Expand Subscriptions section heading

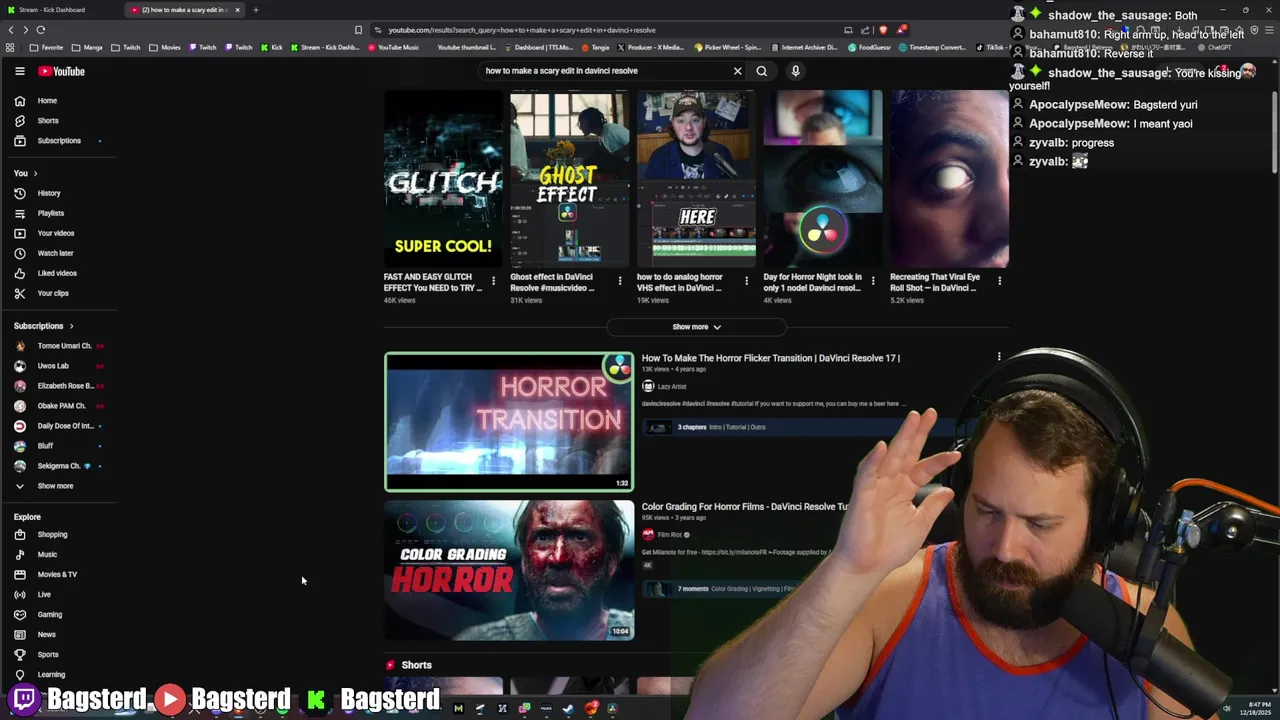[x=44, y=326]
